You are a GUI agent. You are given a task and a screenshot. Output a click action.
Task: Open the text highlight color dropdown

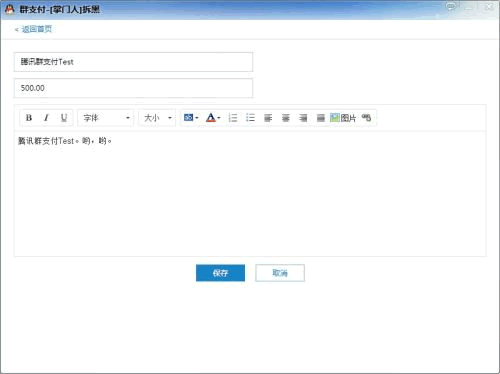tap(191, 118)
